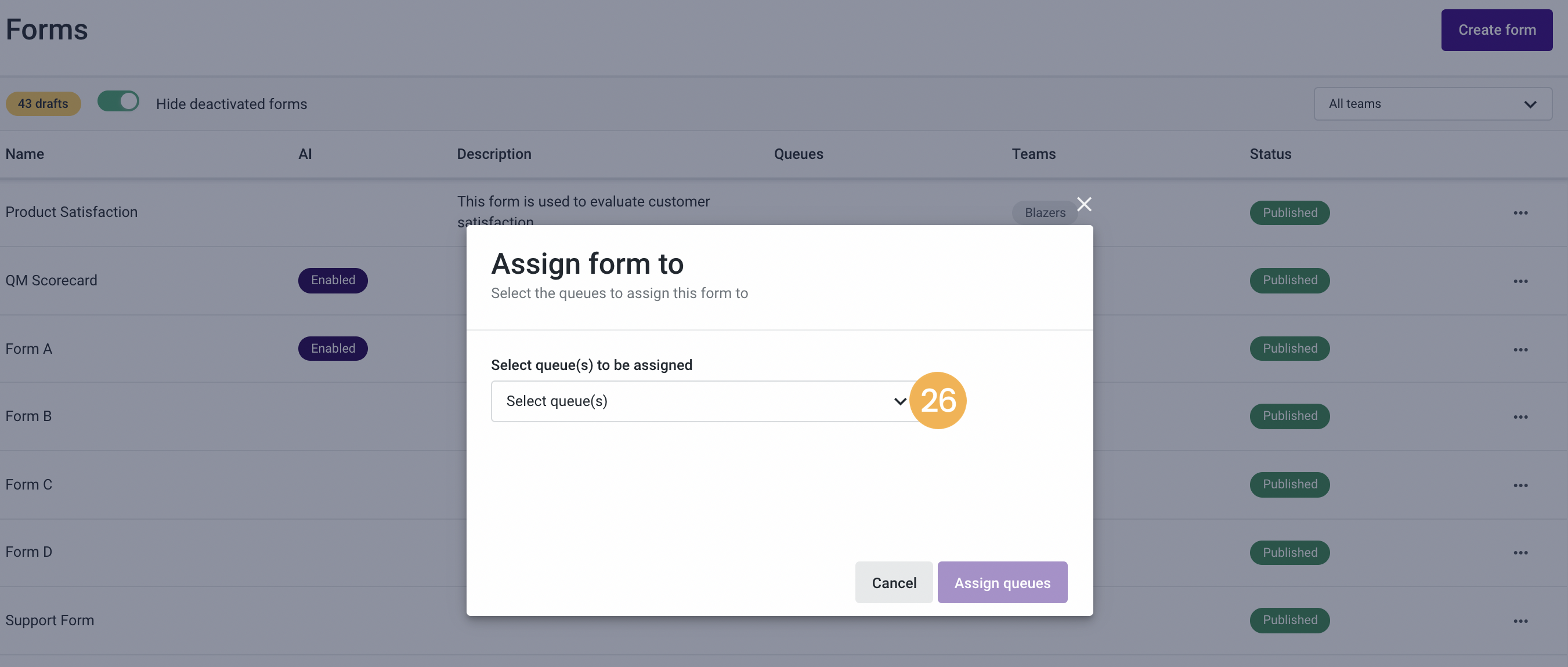Close the Assign form dialog with the X
The height and width of the screenshot is (667, 1568).
click(1083, 204)
